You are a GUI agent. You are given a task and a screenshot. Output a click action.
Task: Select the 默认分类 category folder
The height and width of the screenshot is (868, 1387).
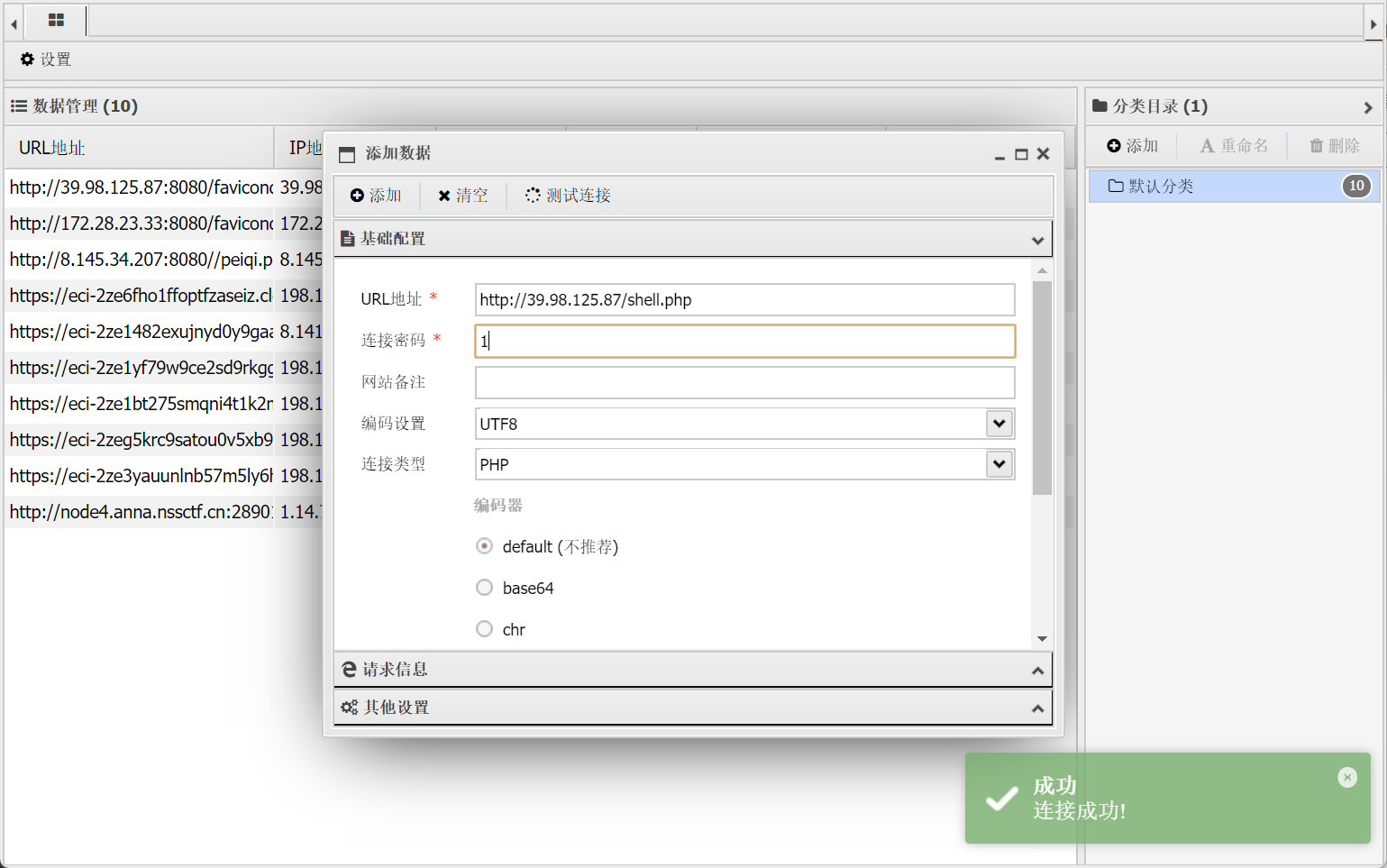pyautogui.click(x=1161, y=187)
